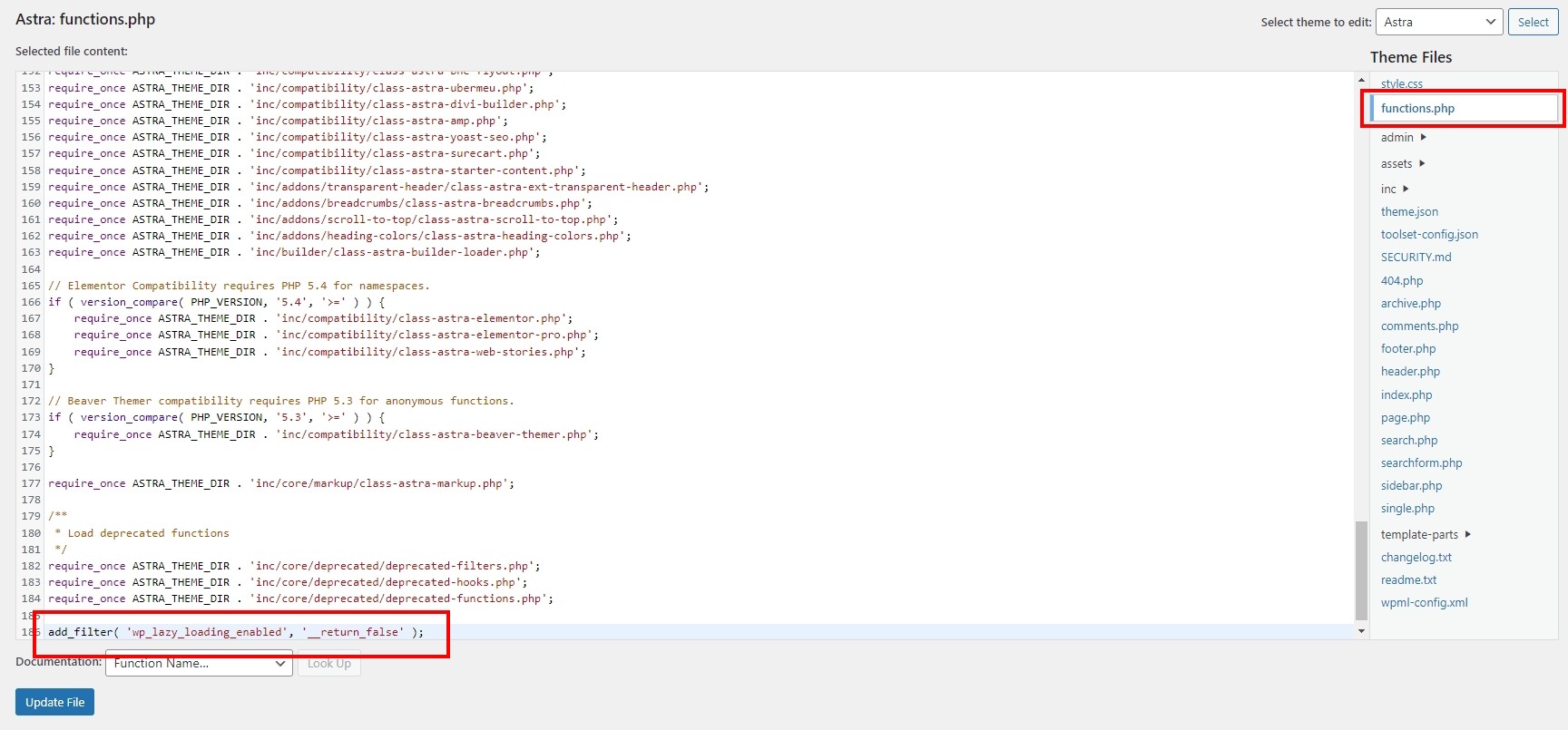Expand the inc folder
Screen dimensions: 1568x730
1395,189
